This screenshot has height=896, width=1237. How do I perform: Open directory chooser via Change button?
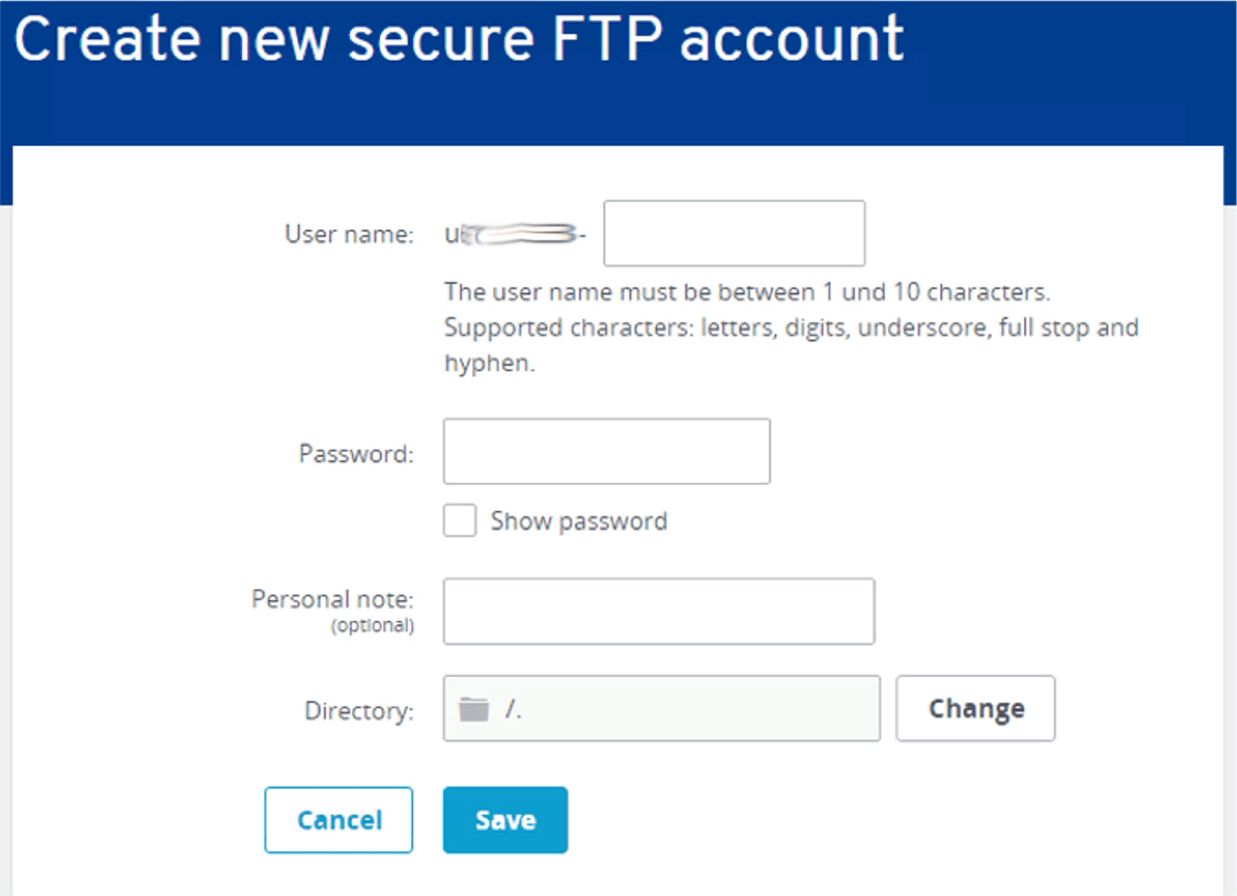coord(975,709)
